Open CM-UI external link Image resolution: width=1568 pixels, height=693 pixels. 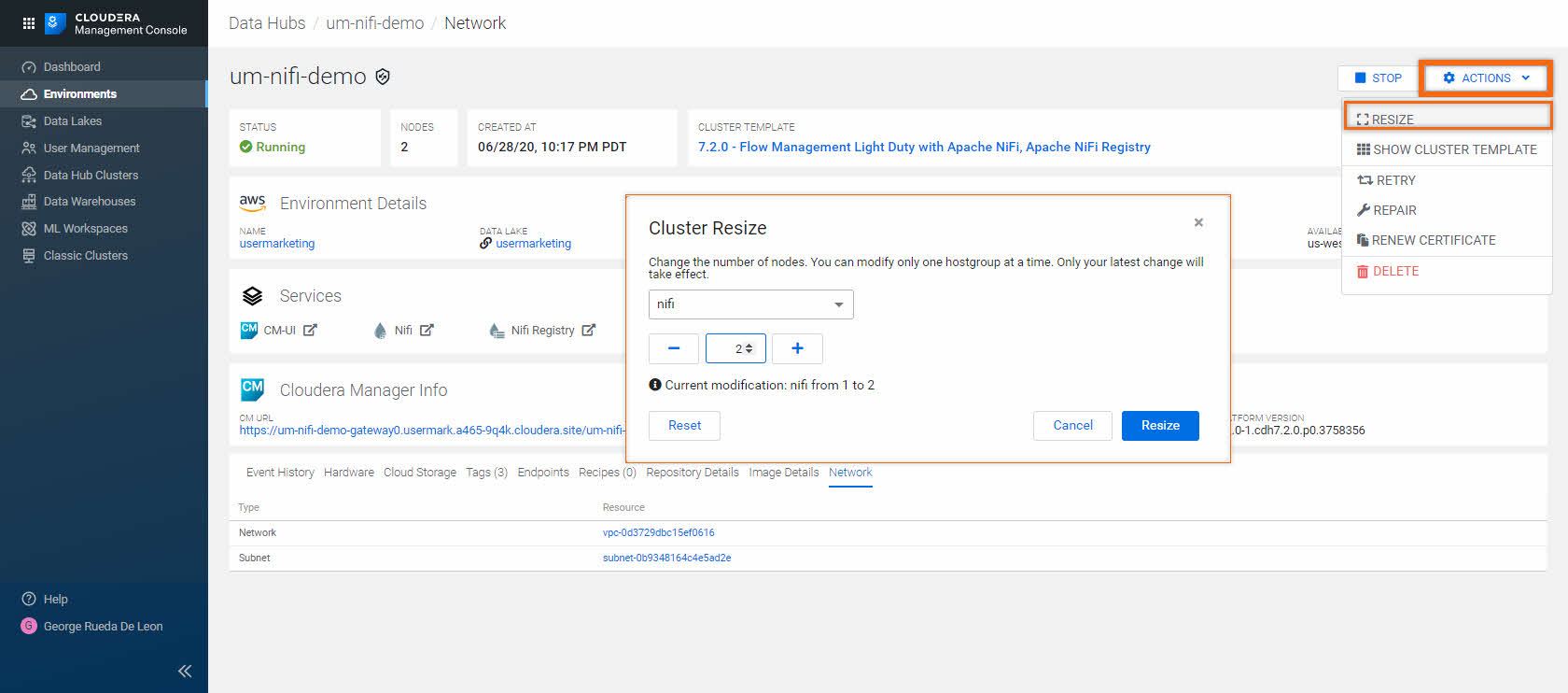tap(310, 330)
